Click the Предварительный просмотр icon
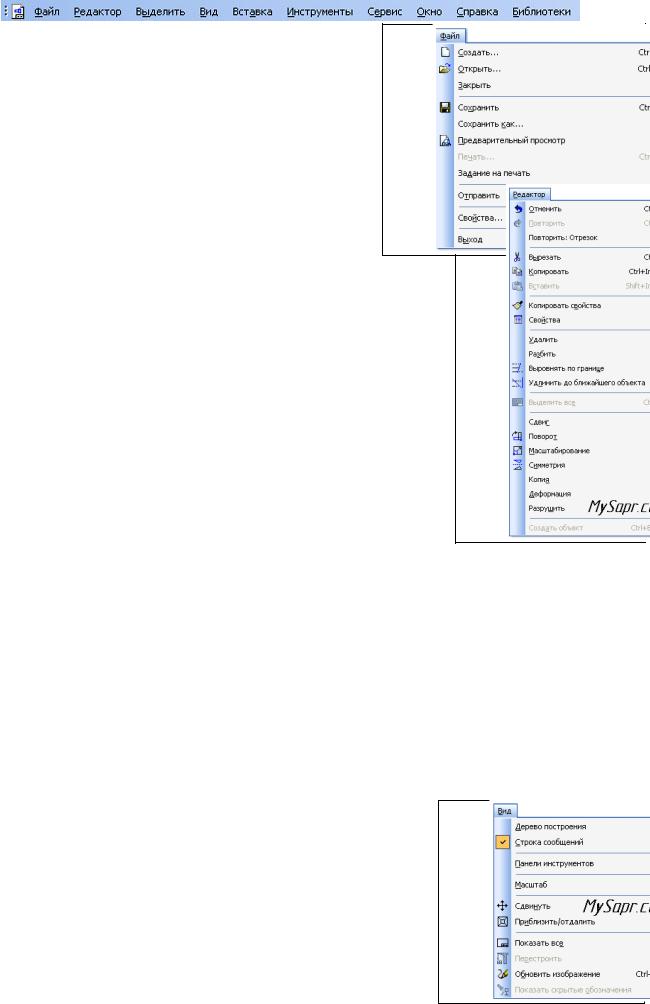This screenshot has height=1004, width=650. pyautogui.click(x=445, y=140)
